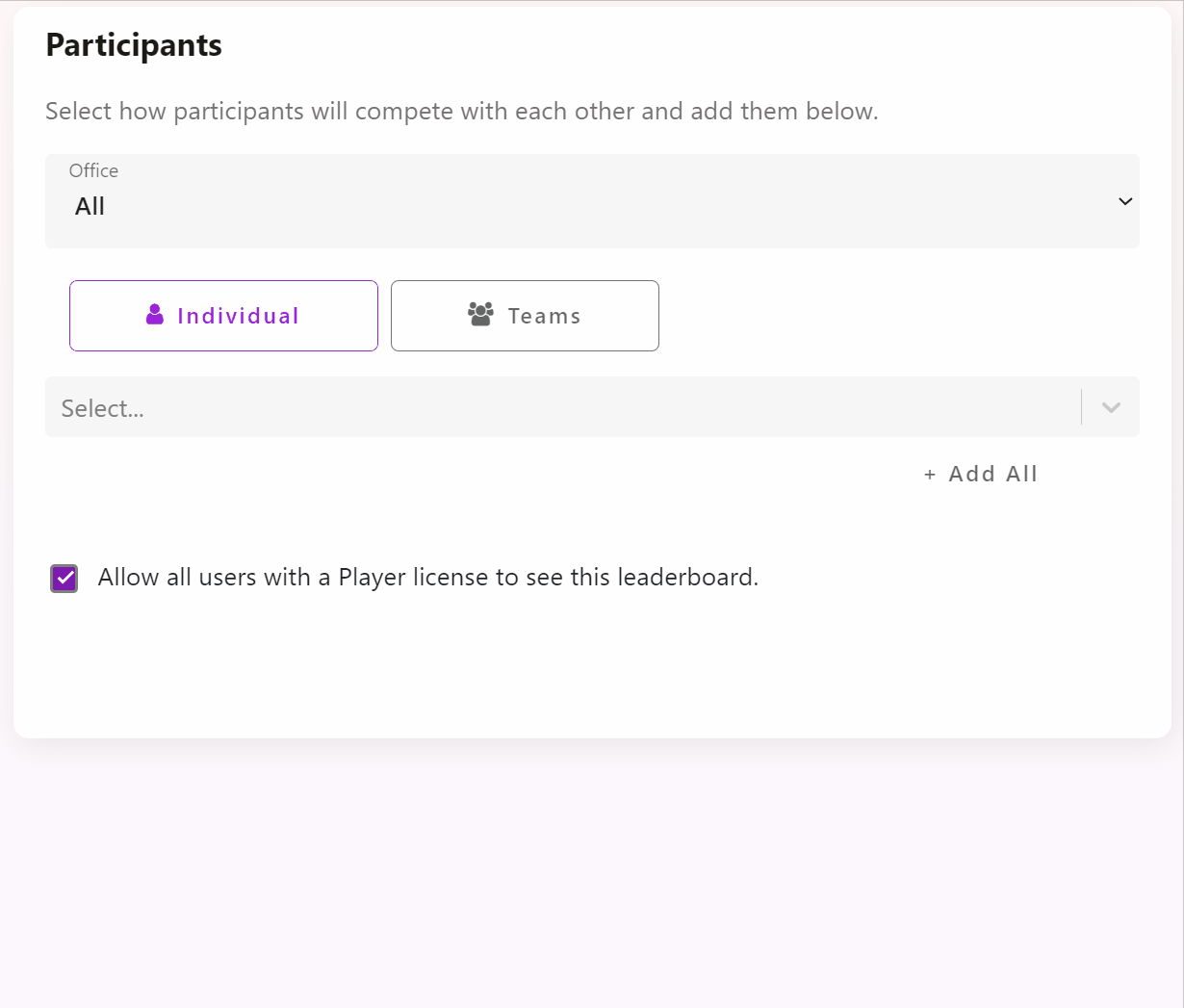Click the single person icon on Individual
This screenshot has height=1008, width=1184.
pos(155,315)
